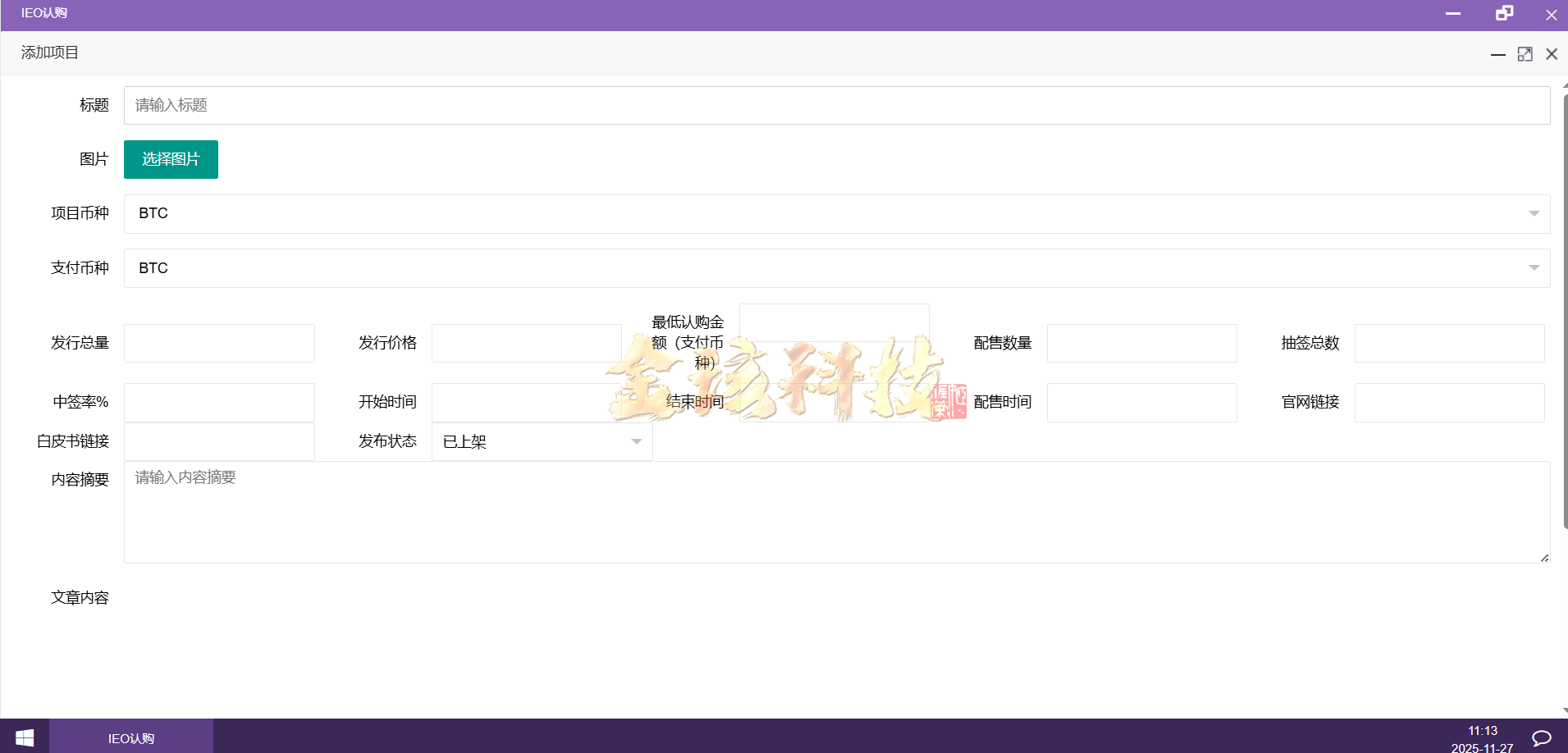This screenshot has height=753, width=1568.
Task: Click the 最低认购金额 input field
Action: (834, 322)
